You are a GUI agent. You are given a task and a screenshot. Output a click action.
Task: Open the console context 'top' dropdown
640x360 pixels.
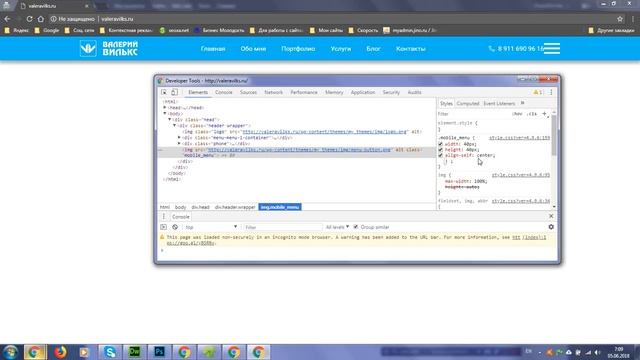(x=211, y=227)
